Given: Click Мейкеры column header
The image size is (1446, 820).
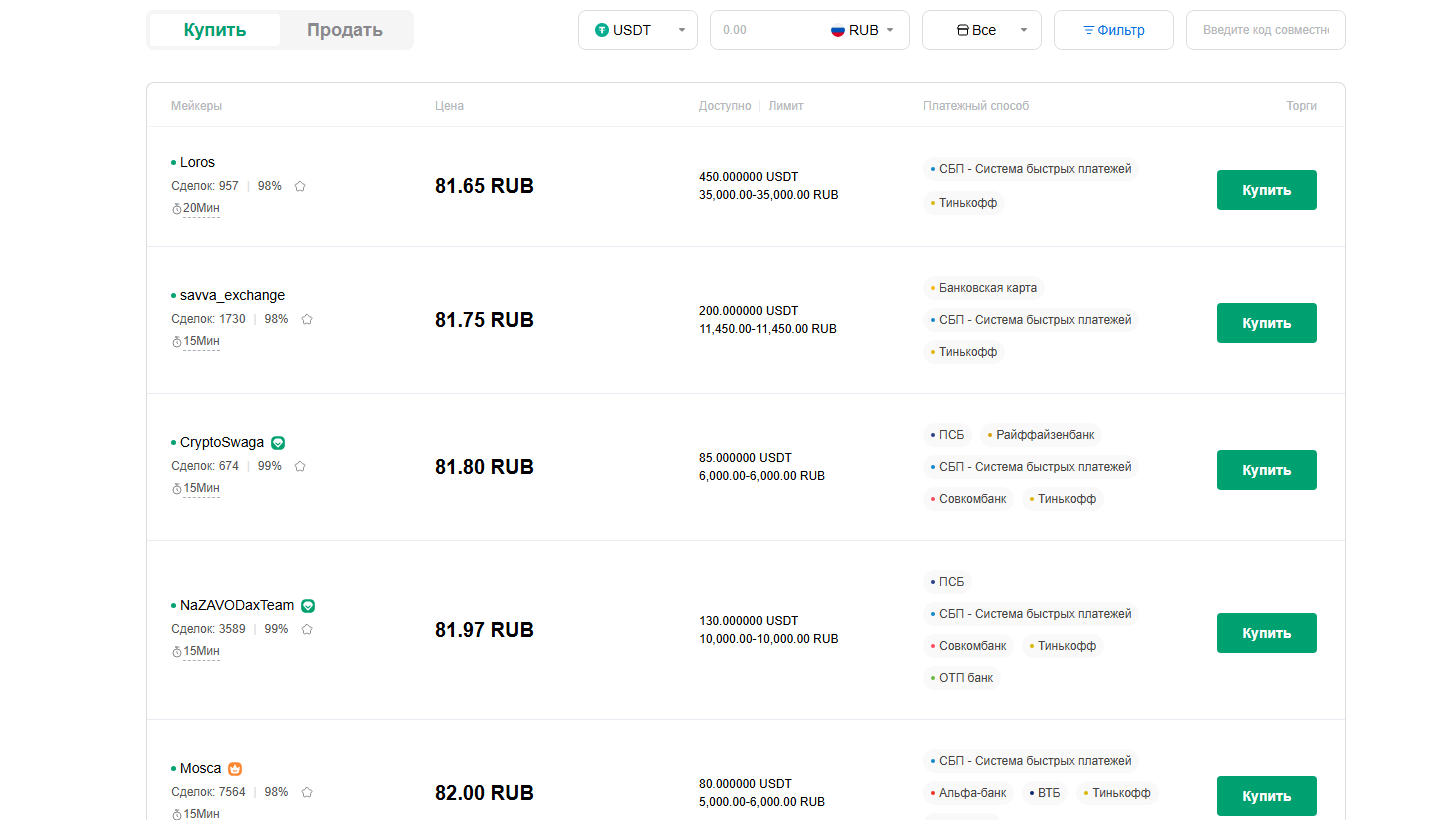Looking at the screenshot, I should coord(196,106).
